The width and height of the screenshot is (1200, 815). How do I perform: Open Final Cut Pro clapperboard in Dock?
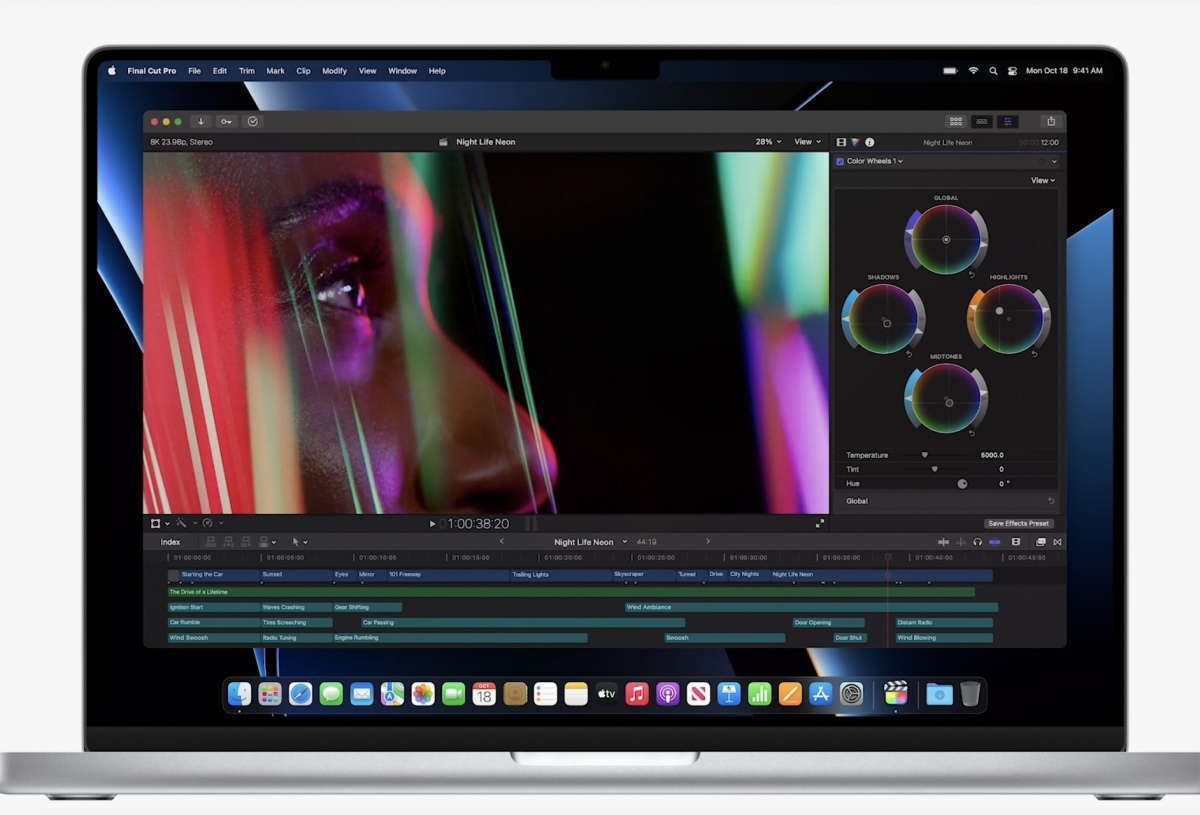point(896,693)
